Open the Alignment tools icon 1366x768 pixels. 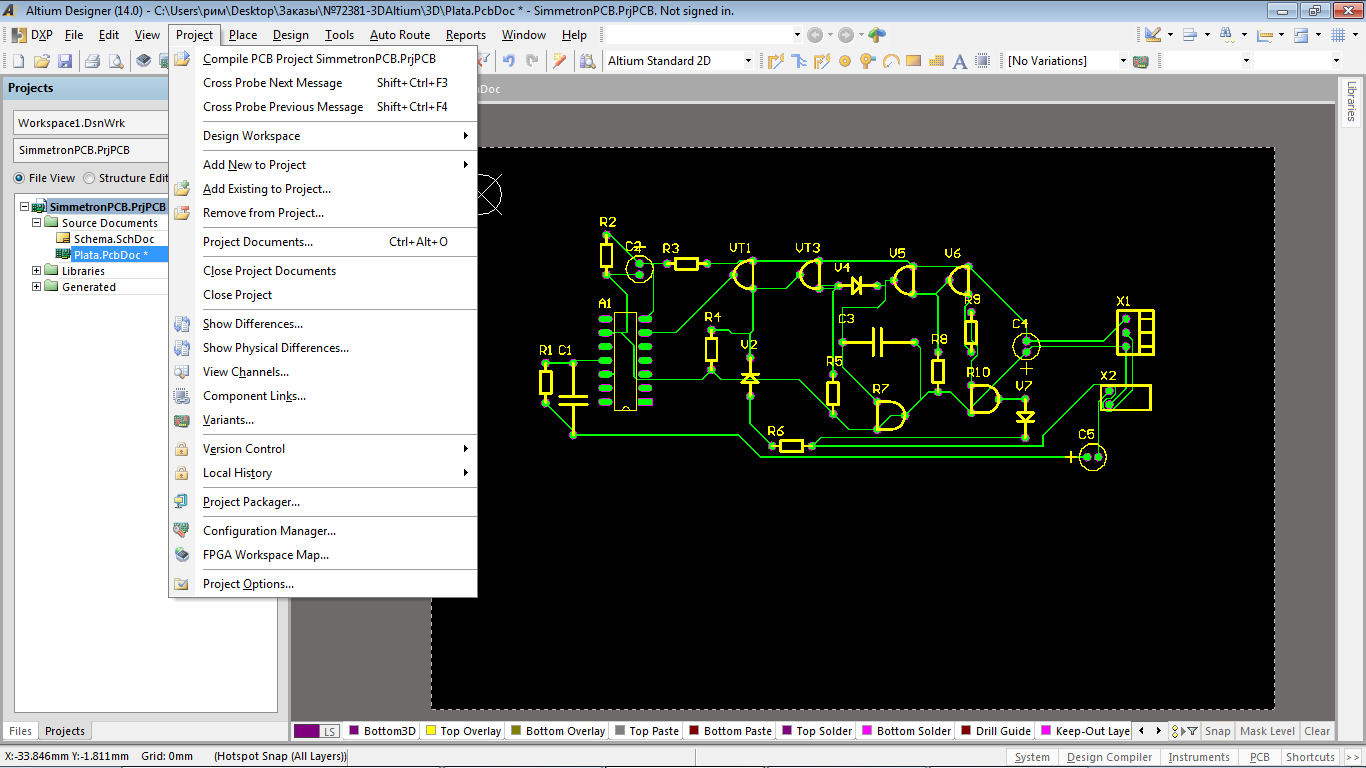pos(1190,35)
